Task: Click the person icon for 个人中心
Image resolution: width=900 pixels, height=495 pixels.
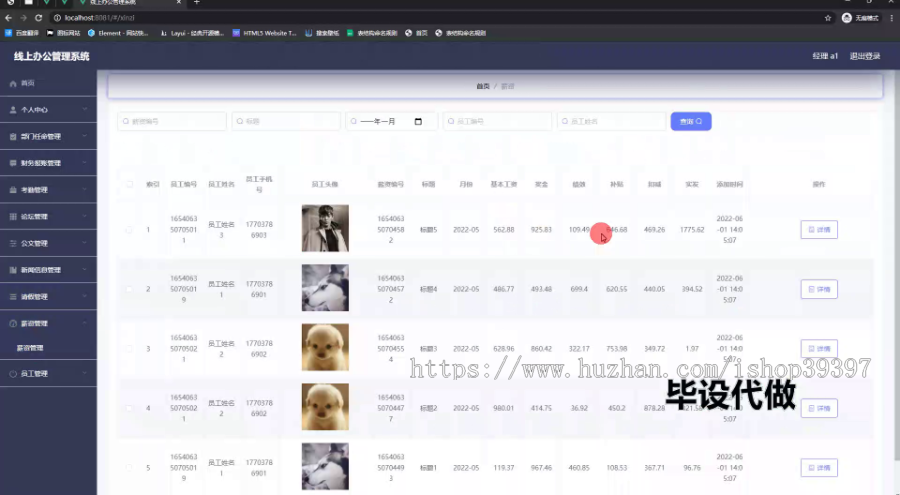Action: pyautogui.click(x=13, y=110)
